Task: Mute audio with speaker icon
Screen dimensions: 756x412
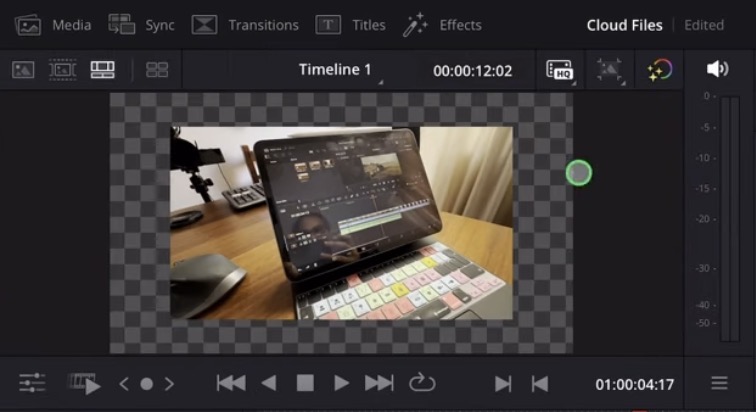Action: [717, 69]
